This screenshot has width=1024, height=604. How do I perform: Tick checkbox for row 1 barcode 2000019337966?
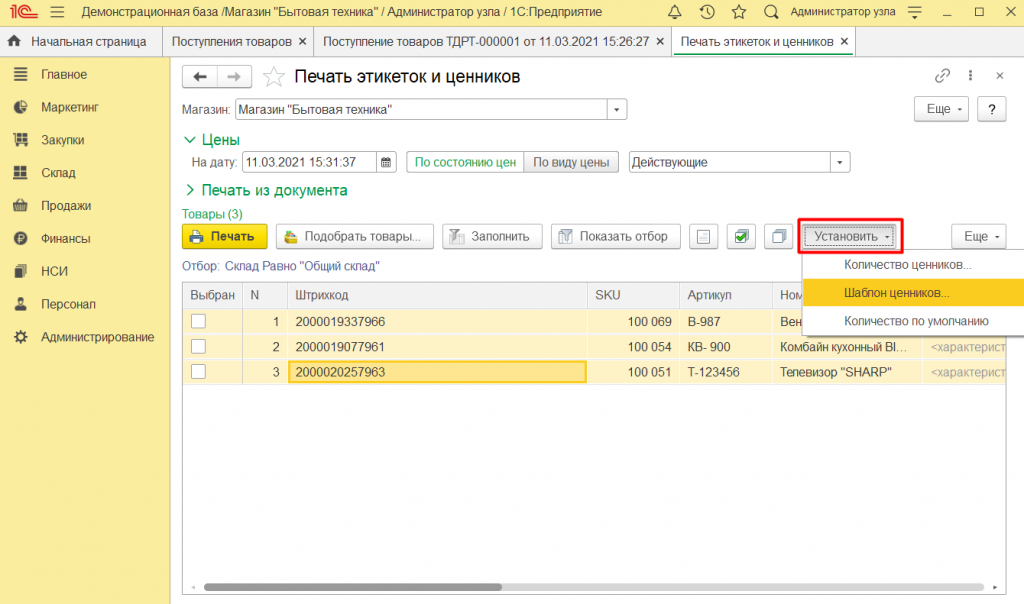pos(199,321)
